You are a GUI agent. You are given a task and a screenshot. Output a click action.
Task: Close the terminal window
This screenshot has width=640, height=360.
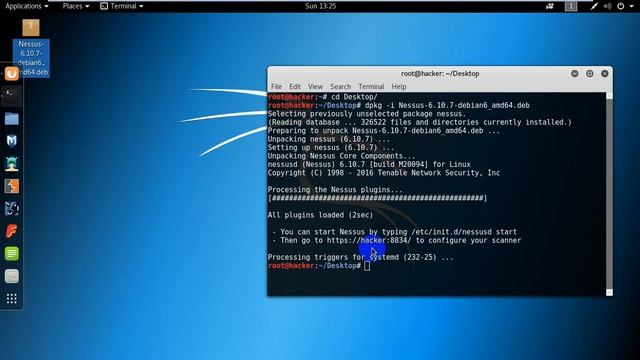tap(605, 73)
